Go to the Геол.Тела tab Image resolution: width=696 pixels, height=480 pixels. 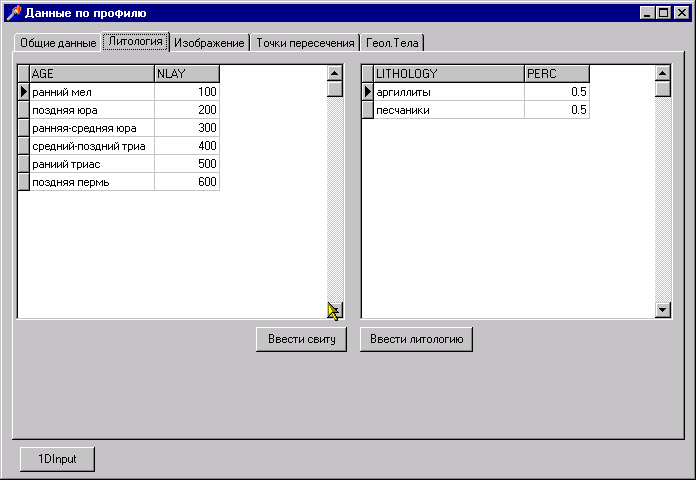pos(392,43)
